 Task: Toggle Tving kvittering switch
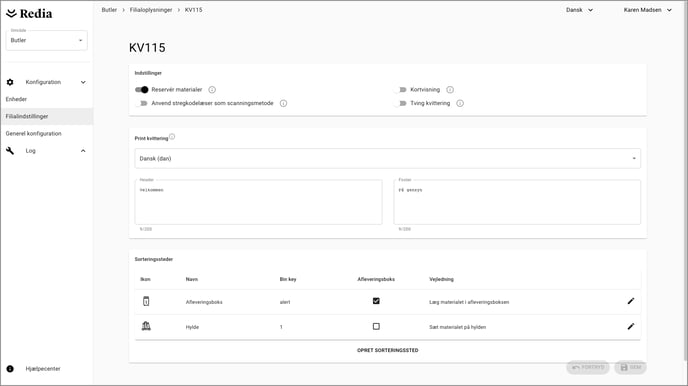coord(400,104)
